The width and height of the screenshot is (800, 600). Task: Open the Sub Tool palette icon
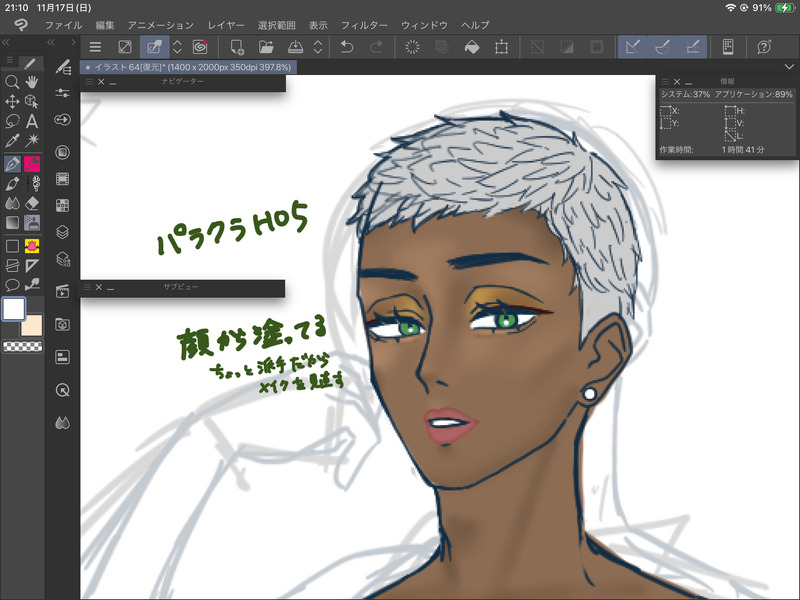click(62, 67)
